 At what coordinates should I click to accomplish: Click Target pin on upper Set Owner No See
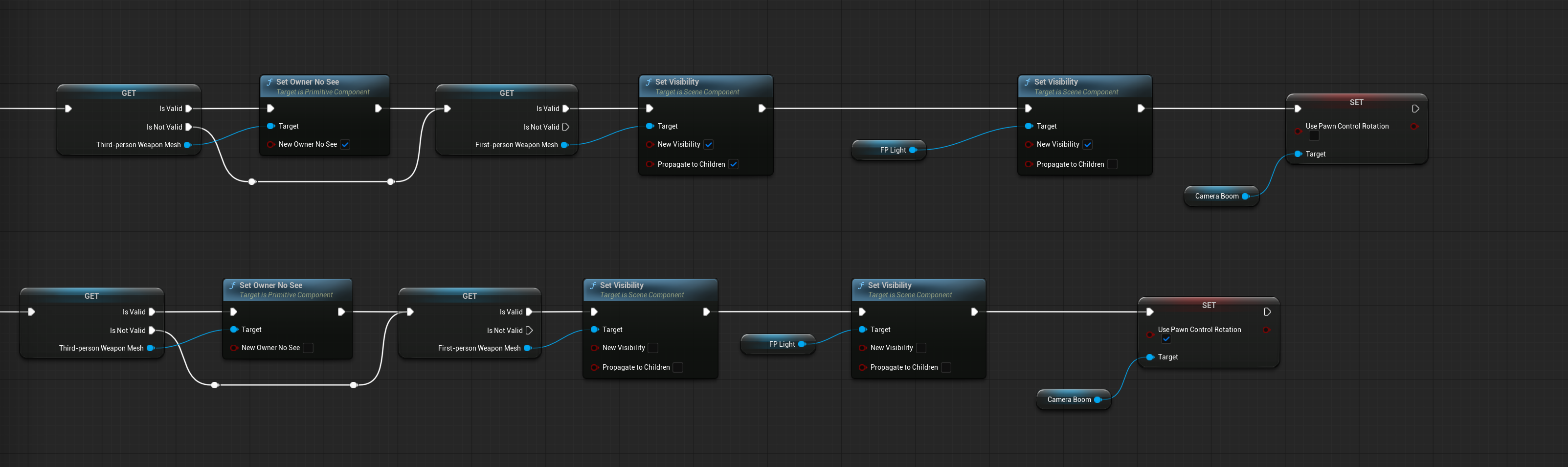pyautogui.click(x=271, y=126)
